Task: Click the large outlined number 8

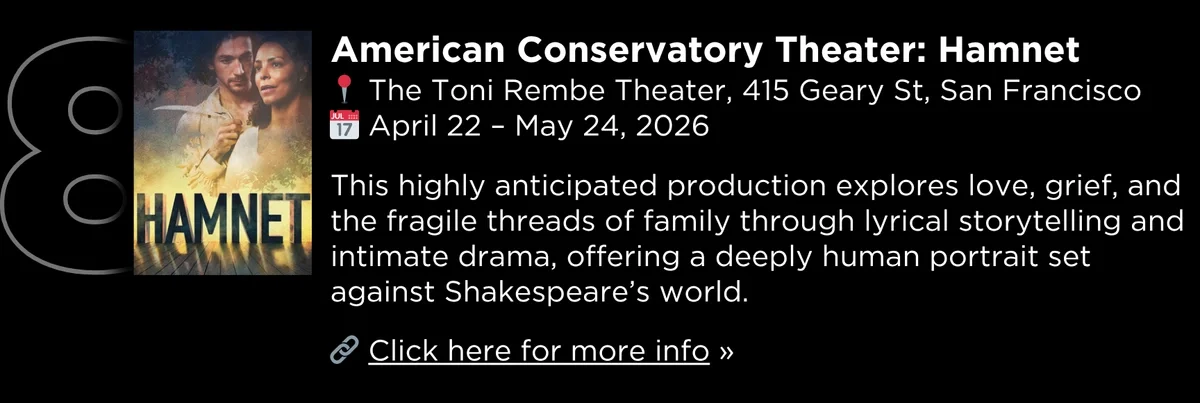Action: click(x=60, y=150)
